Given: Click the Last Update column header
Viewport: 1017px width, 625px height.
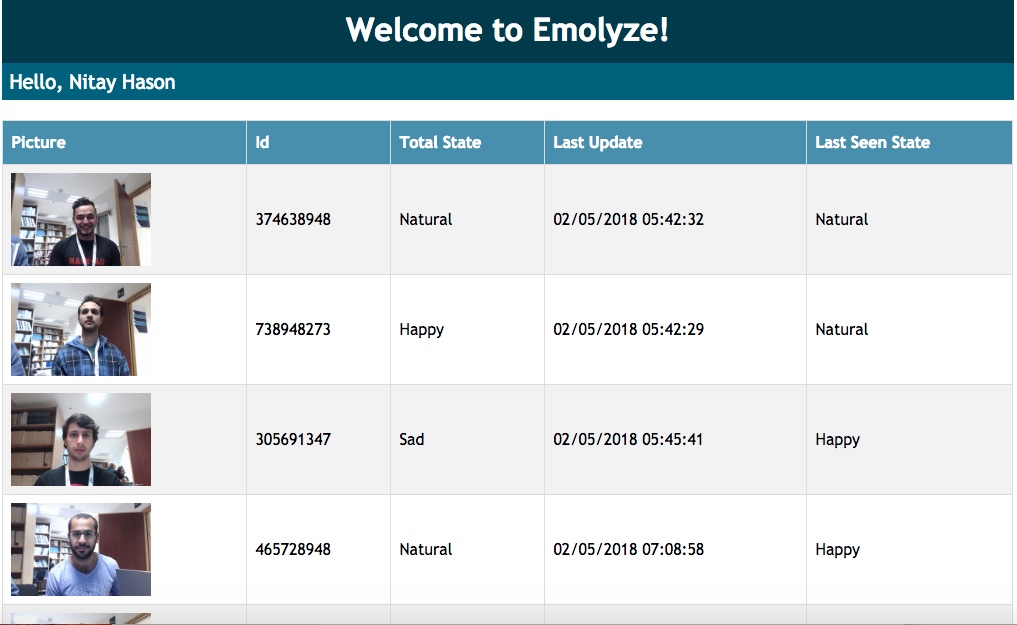Looking at the screenshot, I should point(675,143).
